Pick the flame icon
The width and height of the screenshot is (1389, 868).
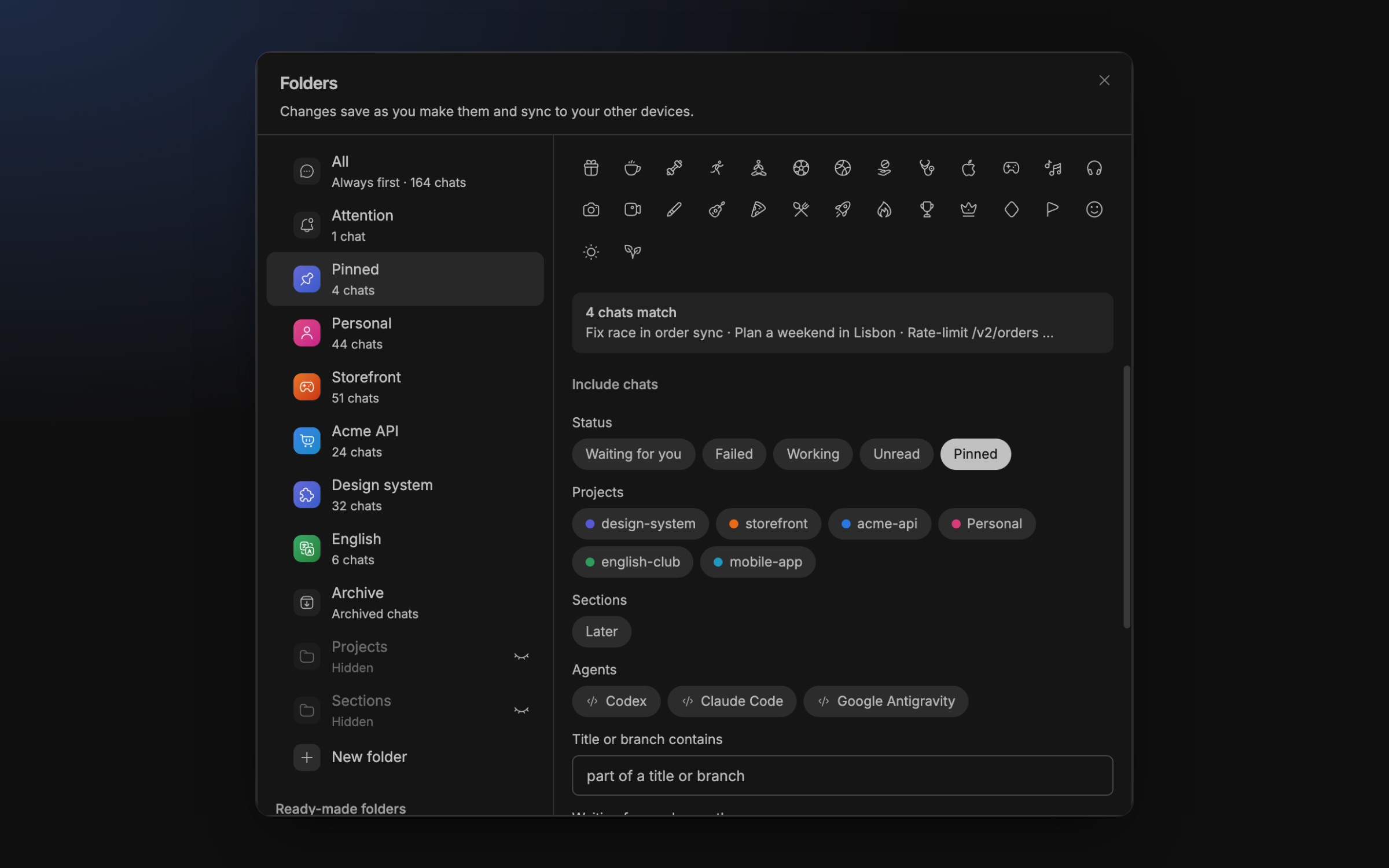[884, 209]
